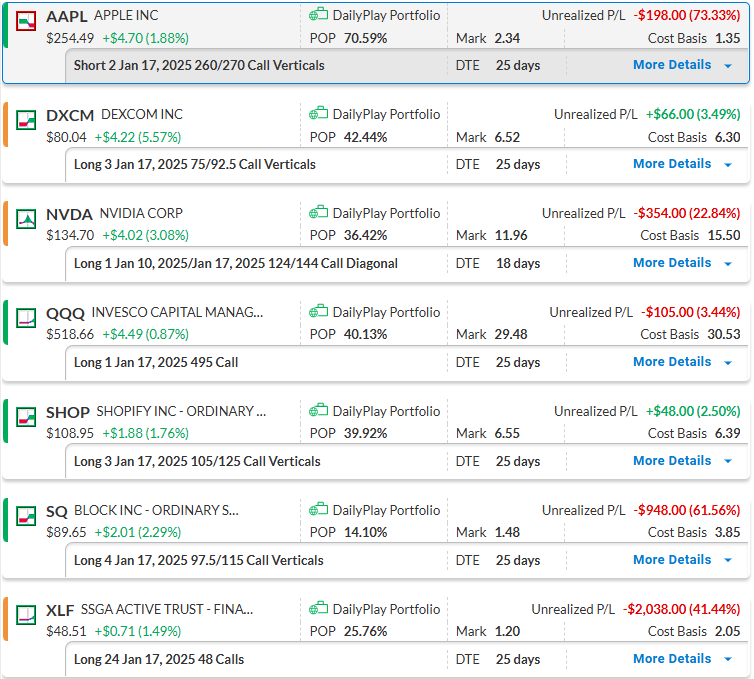
Task: Select the QQQ ticker symbol
Action: [x=65, y=314]
